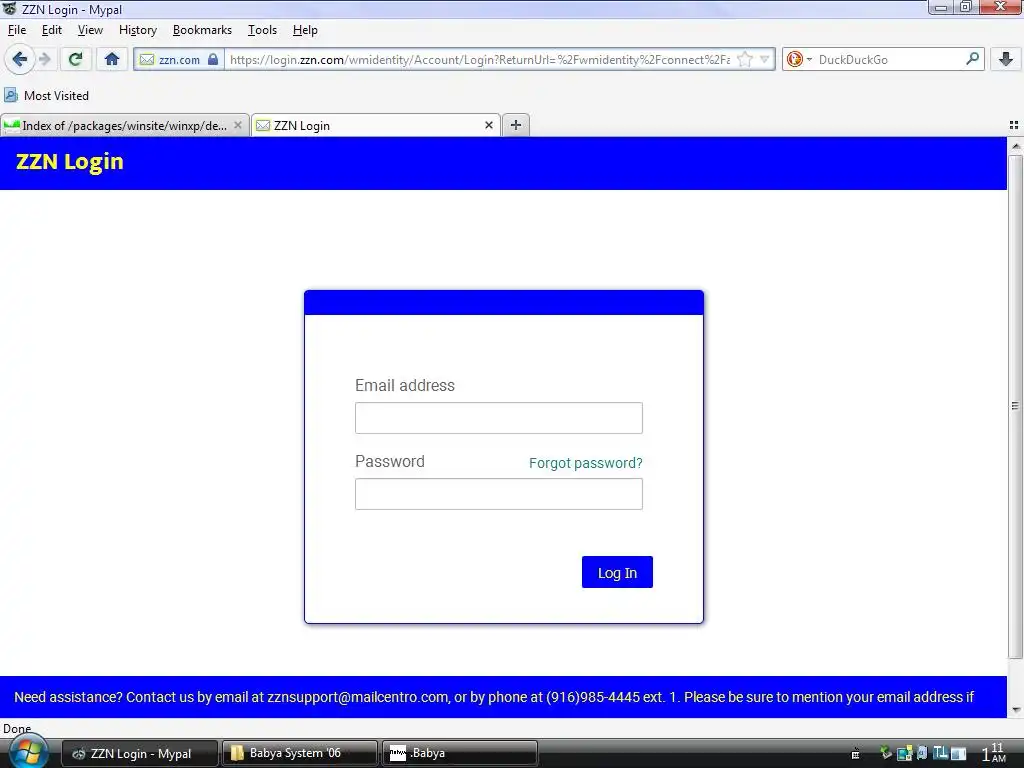Focus the Password field

coord(499,494)
